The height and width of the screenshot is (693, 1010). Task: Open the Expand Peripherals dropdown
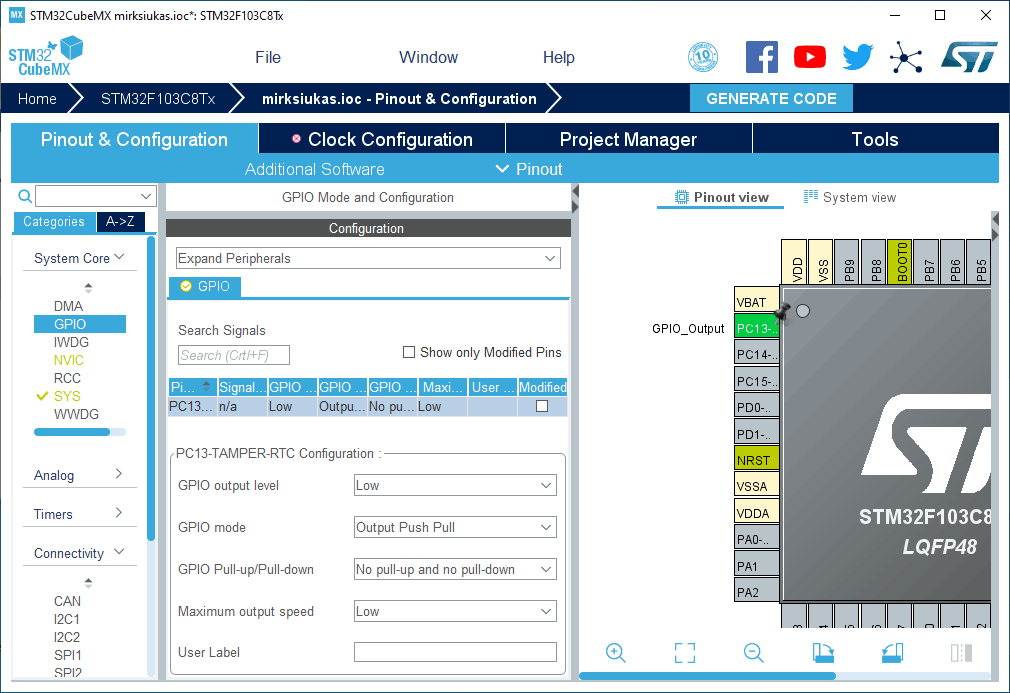click(x=368, y=258)
